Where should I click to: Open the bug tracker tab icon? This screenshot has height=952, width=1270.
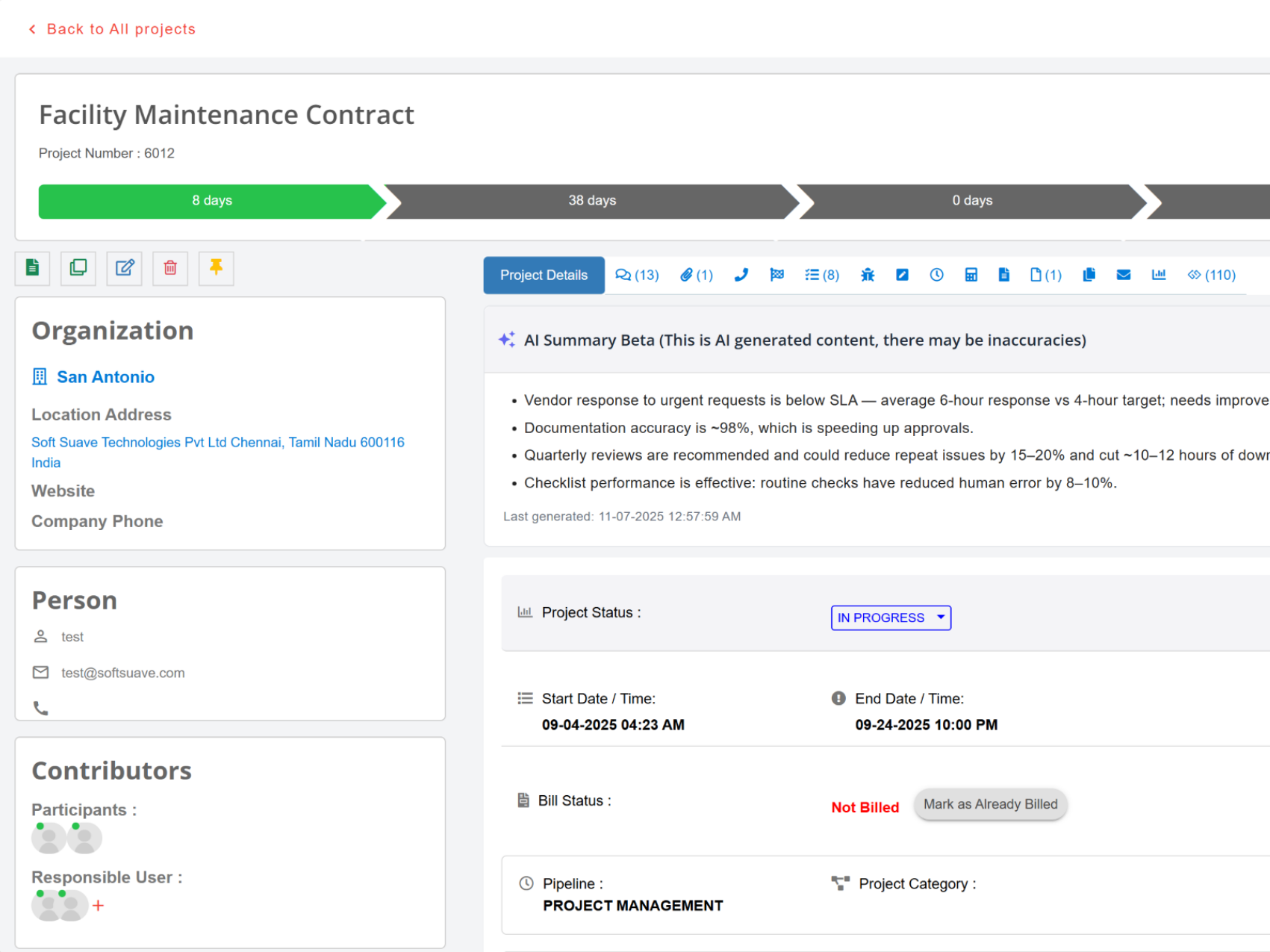tap(867, 276)
